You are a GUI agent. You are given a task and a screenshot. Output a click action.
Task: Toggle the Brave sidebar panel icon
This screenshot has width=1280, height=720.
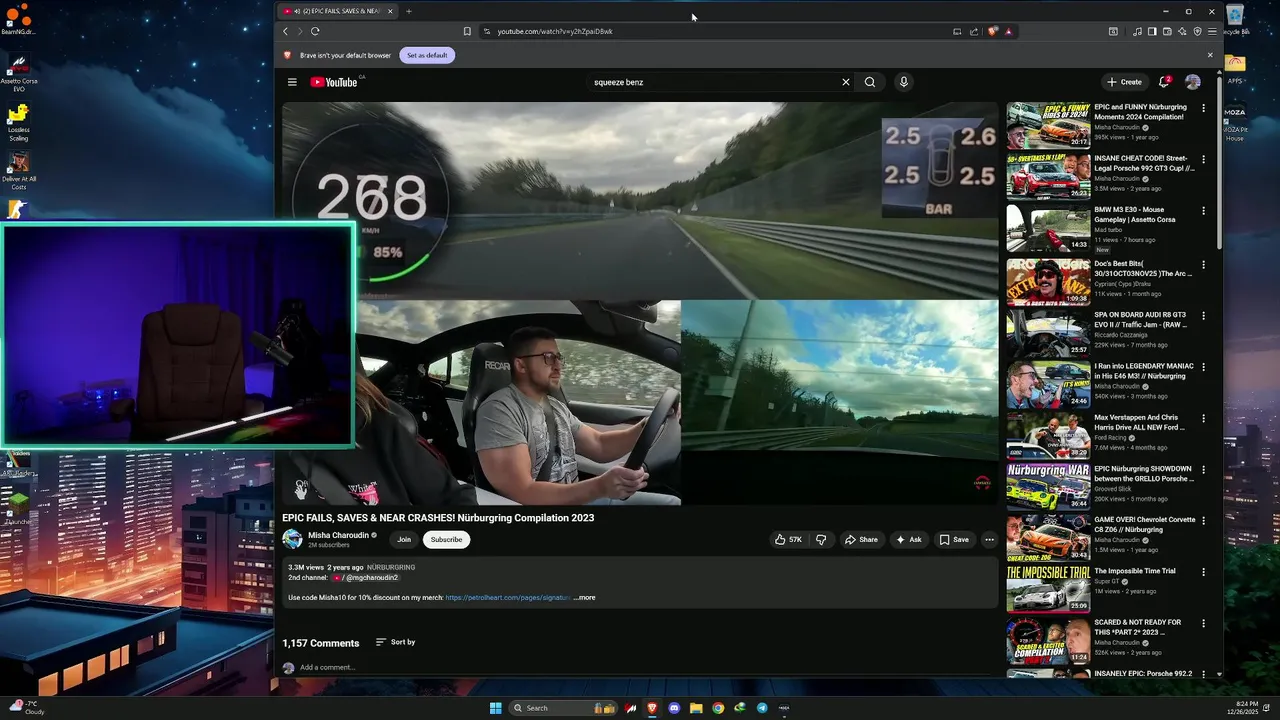(1152, 31)
